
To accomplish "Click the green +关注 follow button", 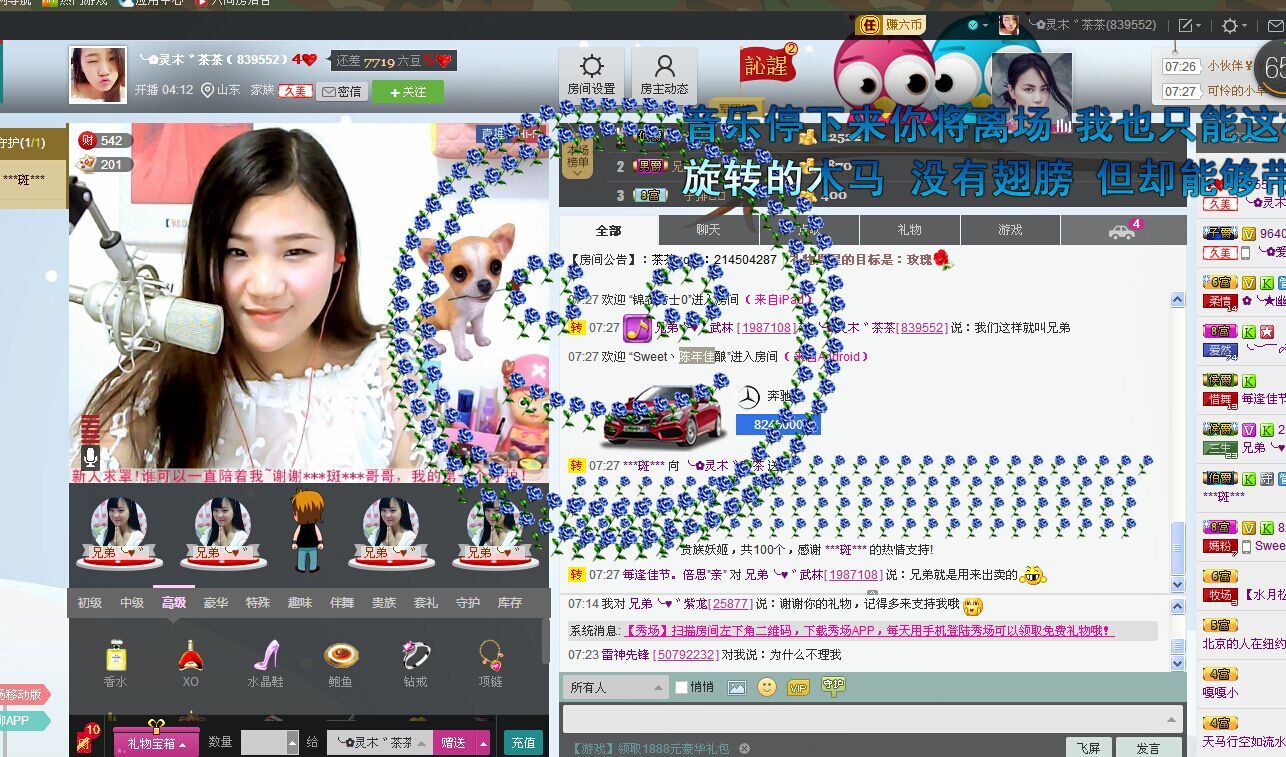I will coord(407,91).
